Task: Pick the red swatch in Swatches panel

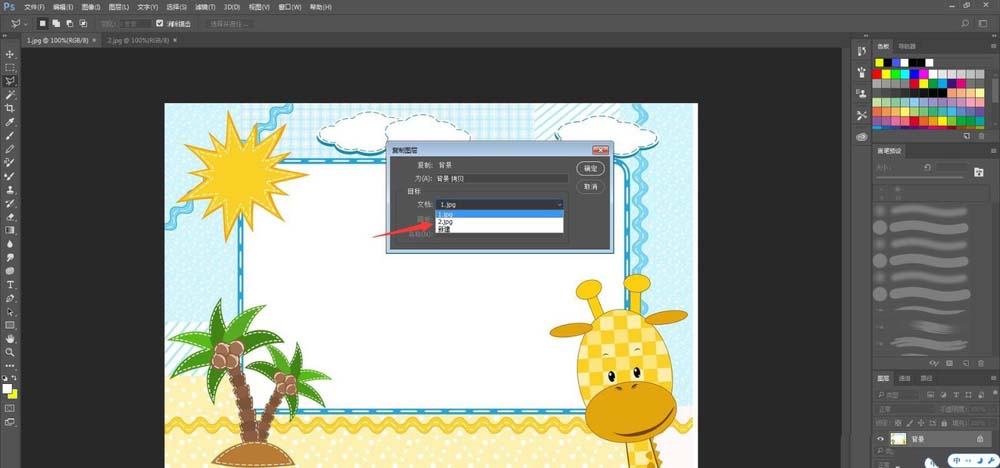Action: pos(877,74)
